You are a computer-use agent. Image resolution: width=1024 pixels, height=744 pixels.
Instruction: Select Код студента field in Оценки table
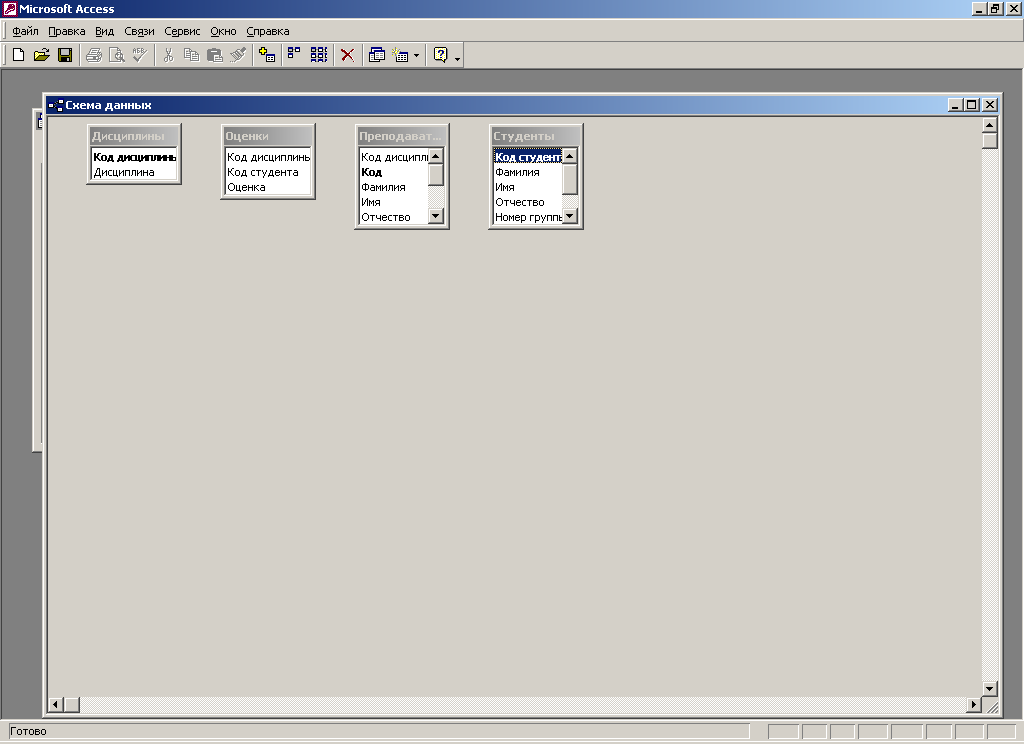pyautogui.click(x=268, y=172)
